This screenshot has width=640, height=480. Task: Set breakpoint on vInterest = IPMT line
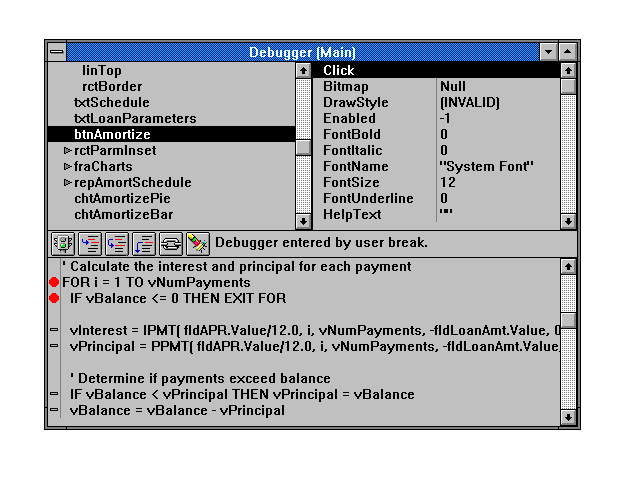(54, 329)
